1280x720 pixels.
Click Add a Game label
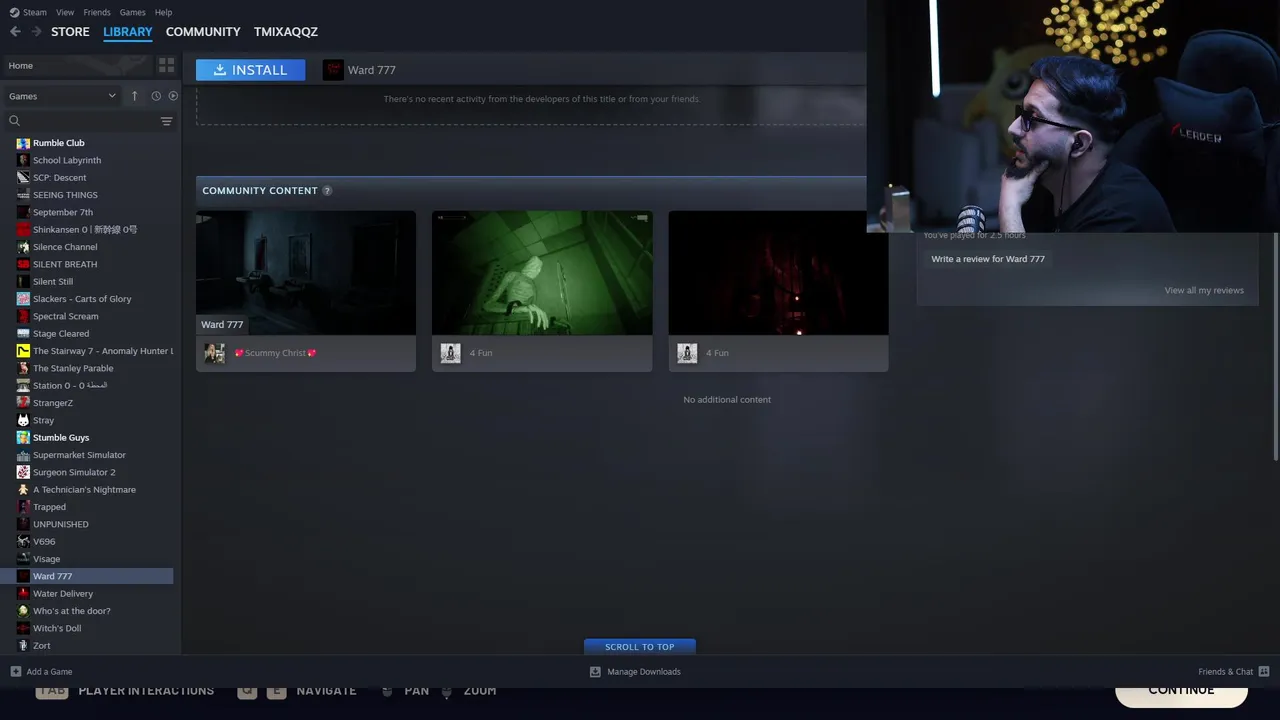click(49, 672)
